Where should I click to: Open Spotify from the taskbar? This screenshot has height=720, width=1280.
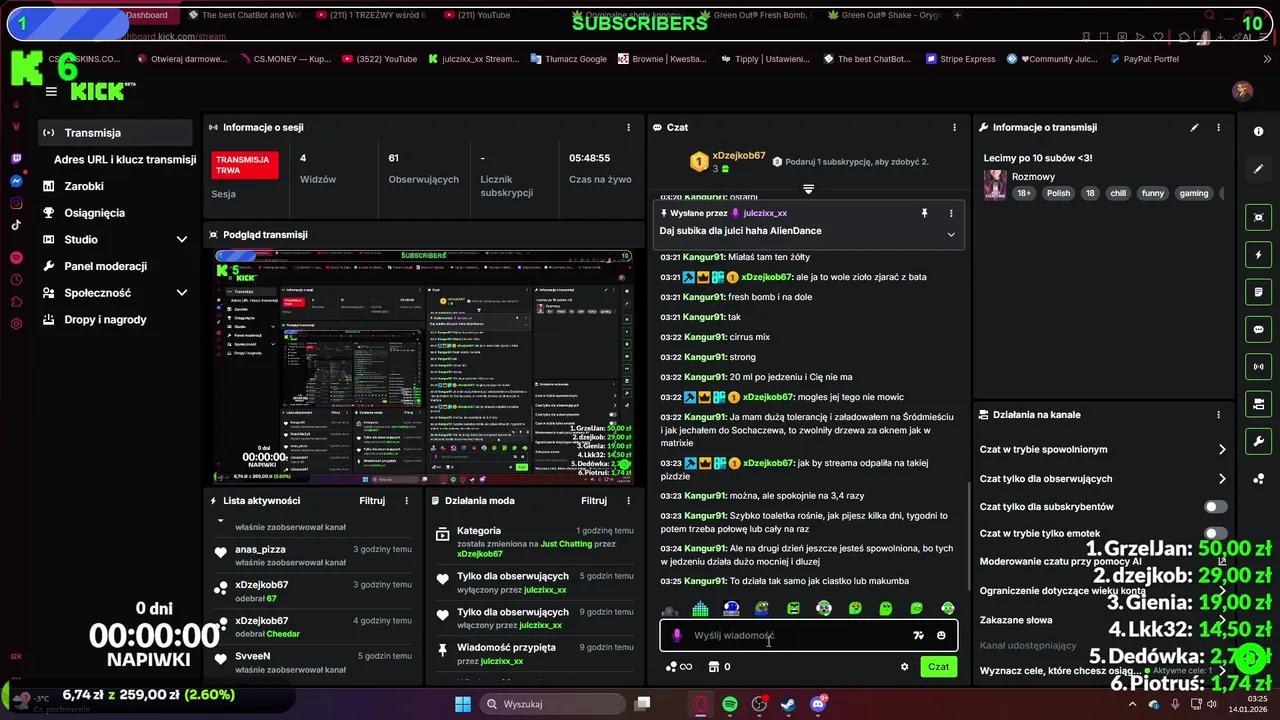730,704
